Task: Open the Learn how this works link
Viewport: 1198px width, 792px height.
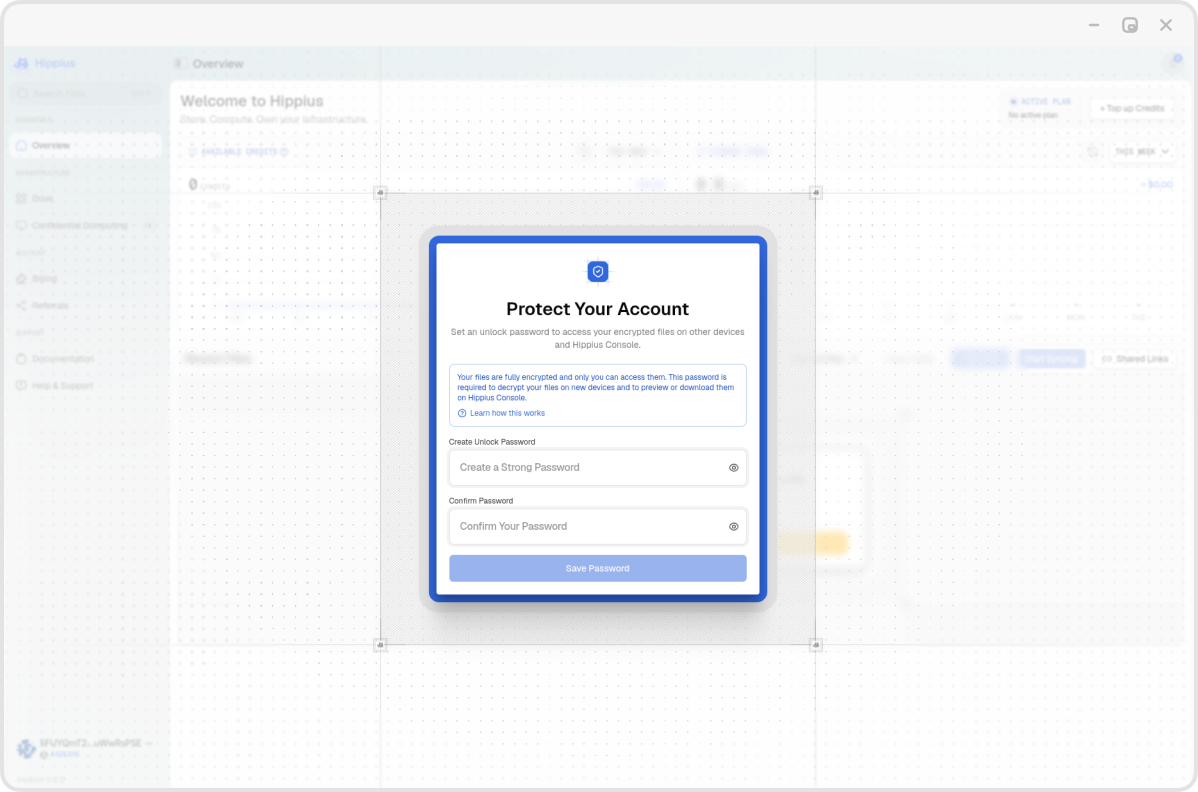Action: [x=507, y=413]
